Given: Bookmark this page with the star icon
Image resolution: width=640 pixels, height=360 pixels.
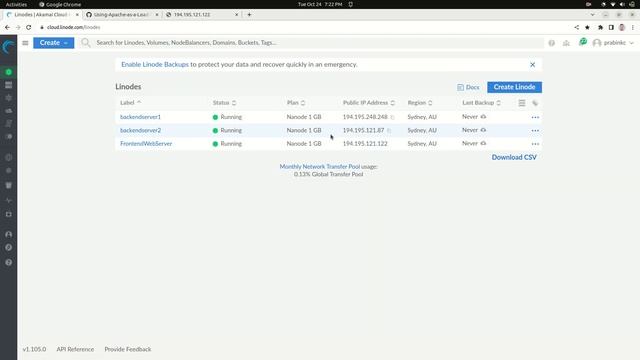Looking at the screenshot, I should (x=587, y=27).
